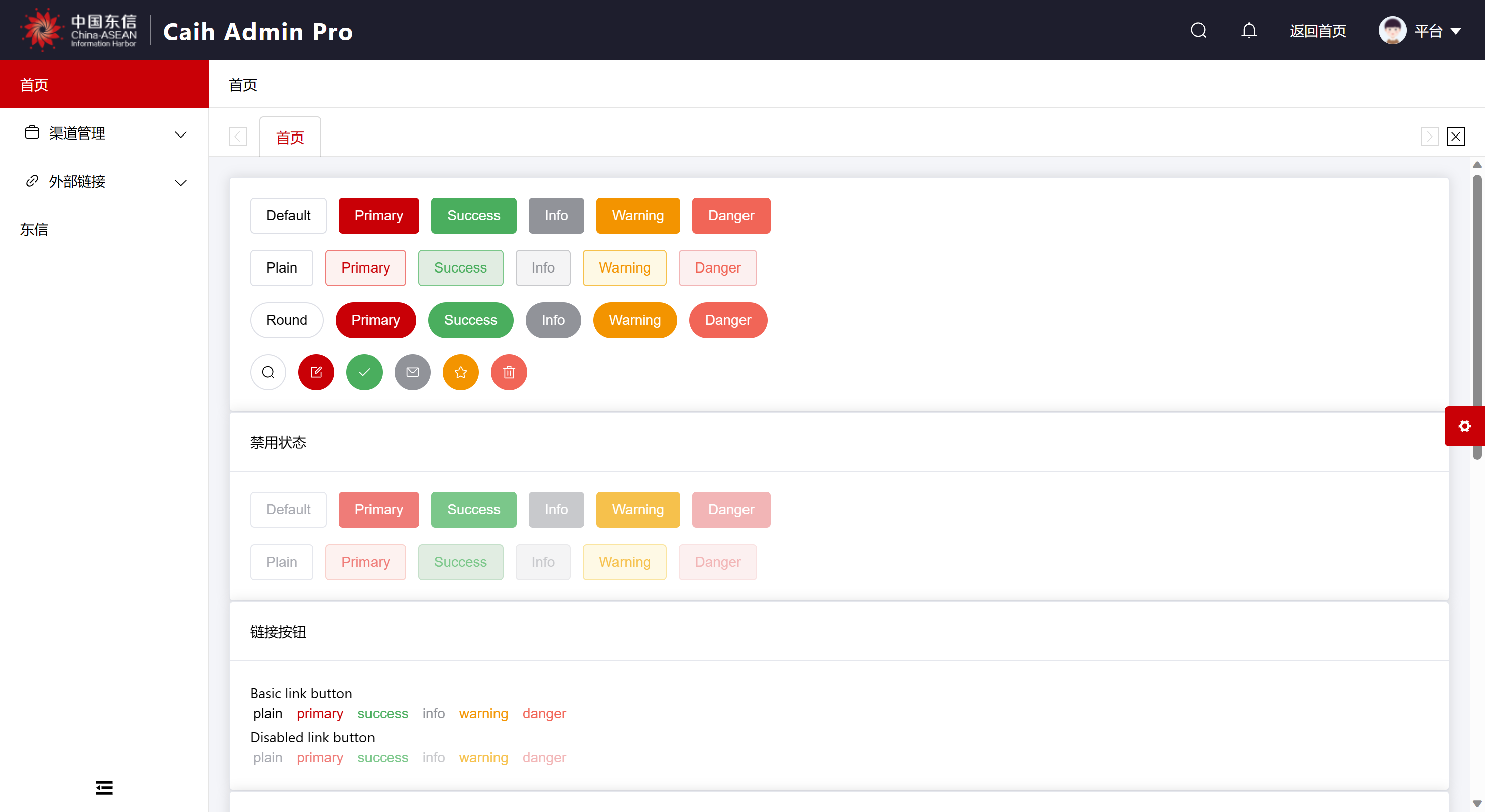The height and width of the screenshot is (812, 1485).
Task: Click the white search circle button
Action: click(268, 372)
